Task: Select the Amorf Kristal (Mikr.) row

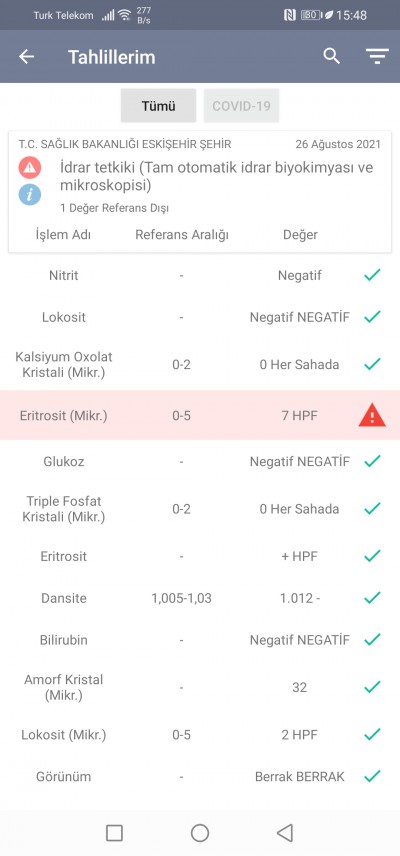Action: tap(200, 687)
